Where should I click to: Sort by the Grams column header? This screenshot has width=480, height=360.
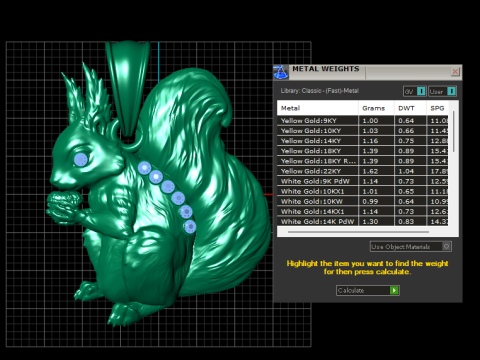pos(376,108)
